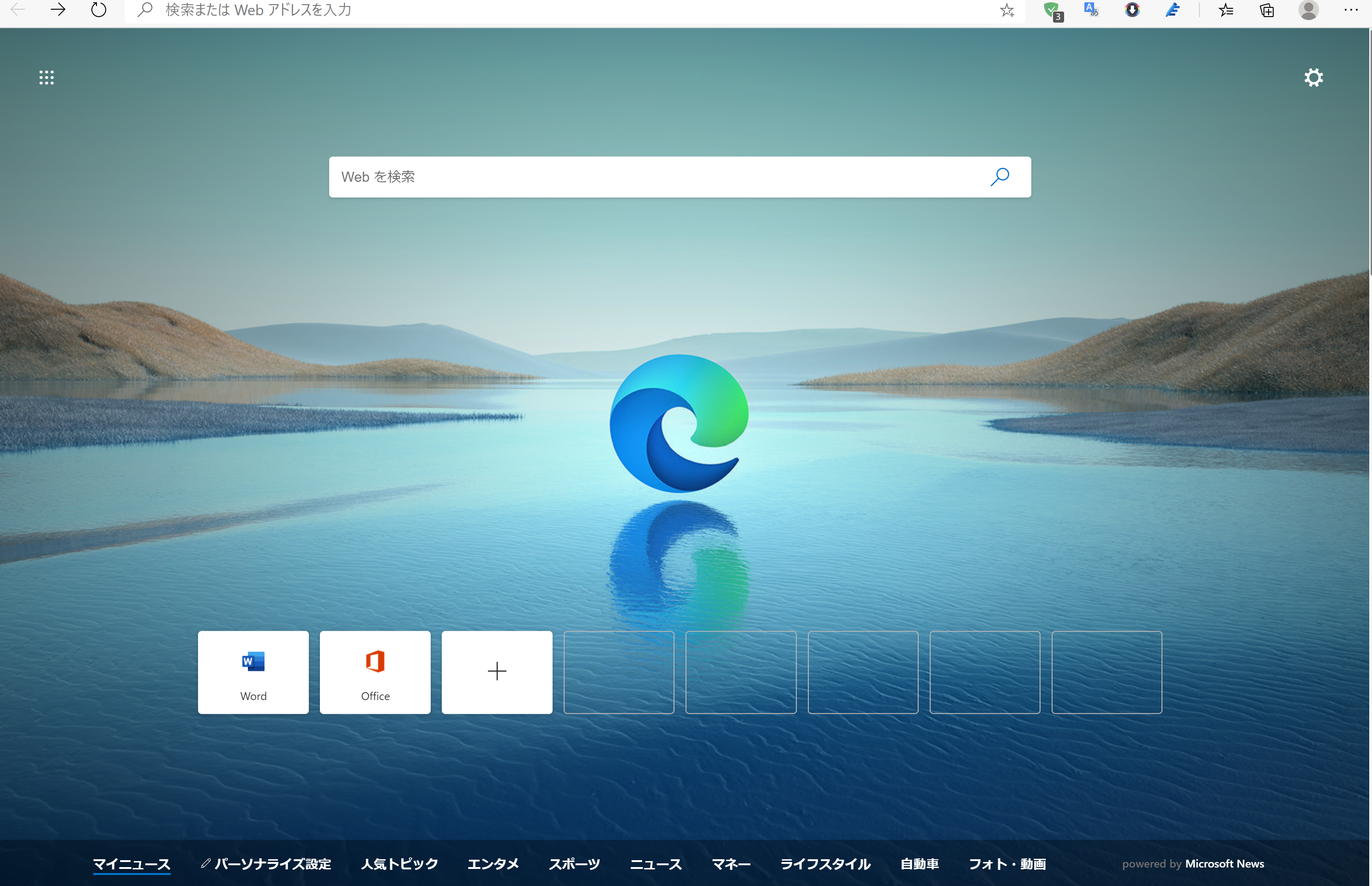Screen dimensions: 1372x886
Task: Open the translate extension icon
Action: [1090, 10]
